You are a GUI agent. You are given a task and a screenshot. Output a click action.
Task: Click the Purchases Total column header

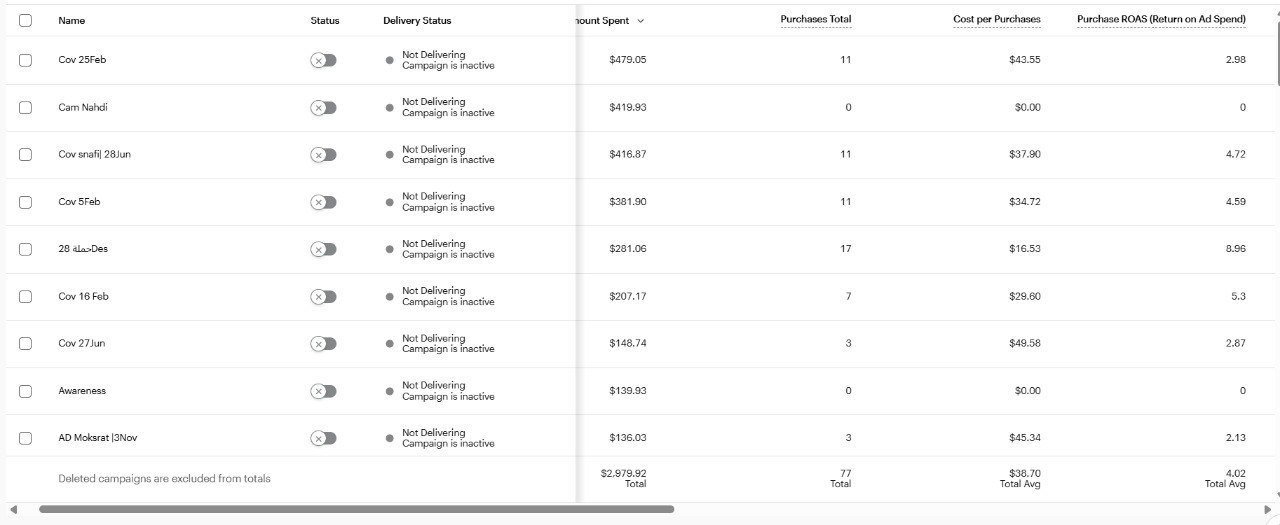point(815,20)
